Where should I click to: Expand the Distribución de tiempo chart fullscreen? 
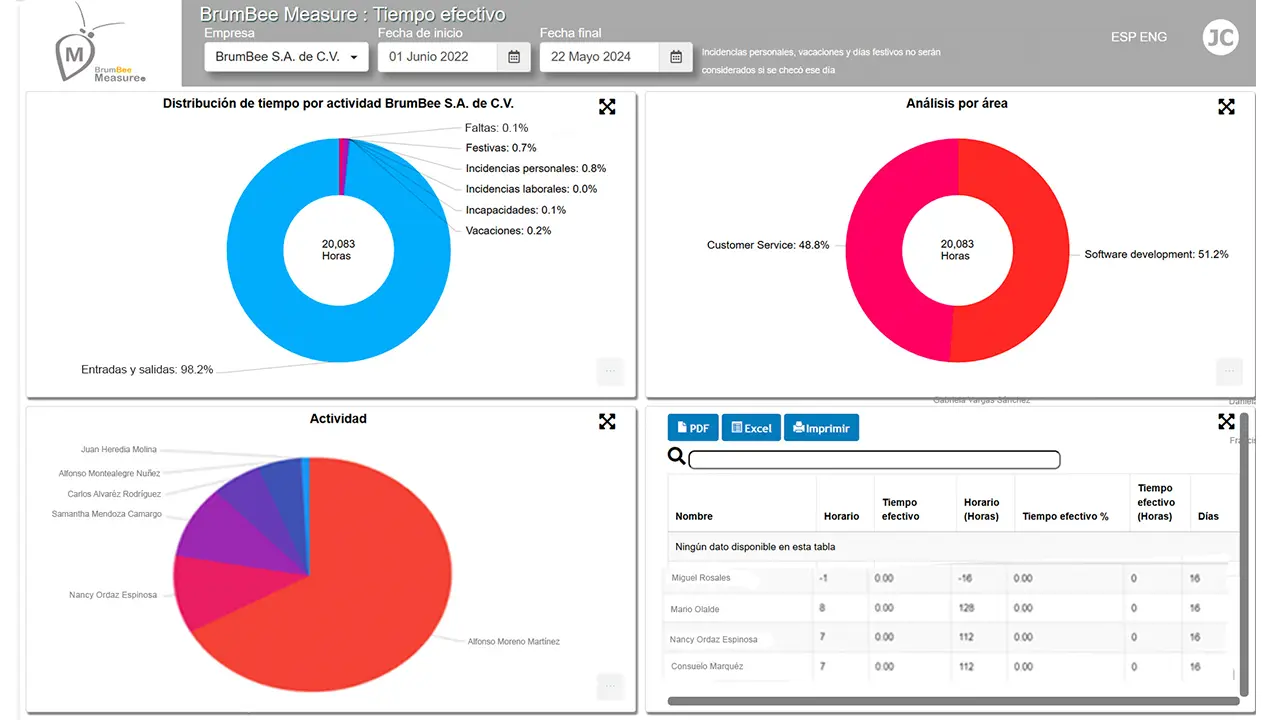607,107
